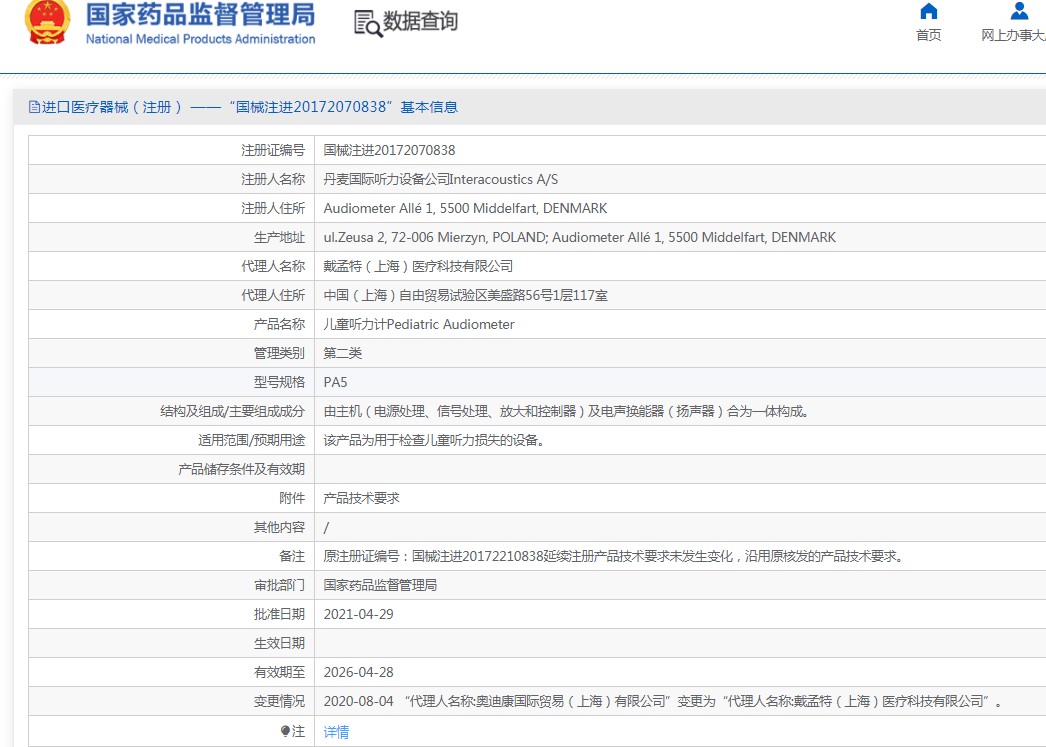This screenshot has height=747, width=1046.
Task: Click the bulb icon beside 注
Action: point(286,731)
